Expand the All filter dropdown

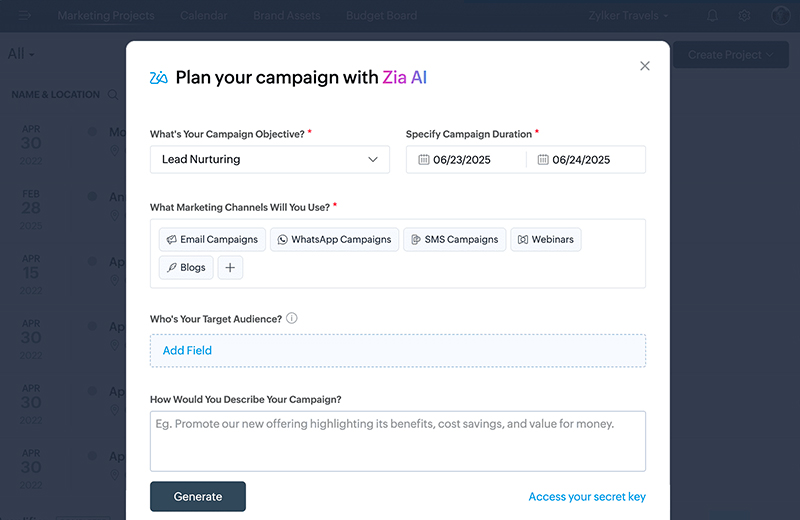tap(21, 54)
